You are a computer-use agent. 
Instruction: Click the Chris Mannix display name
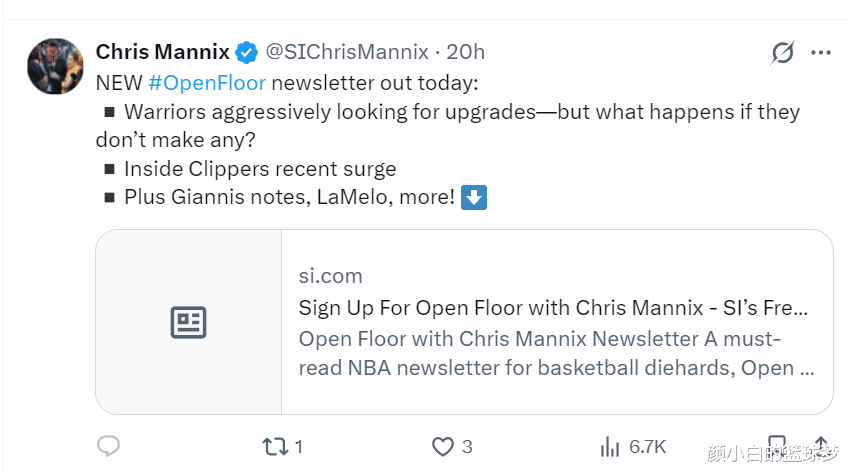(163, 51)
